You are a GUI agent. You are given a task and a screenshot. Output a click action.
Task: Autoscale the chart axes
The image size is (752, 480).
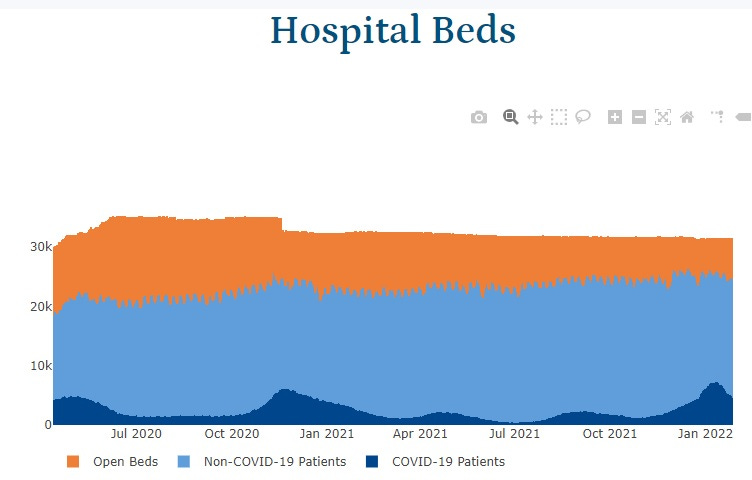click(x=663, y=117)
